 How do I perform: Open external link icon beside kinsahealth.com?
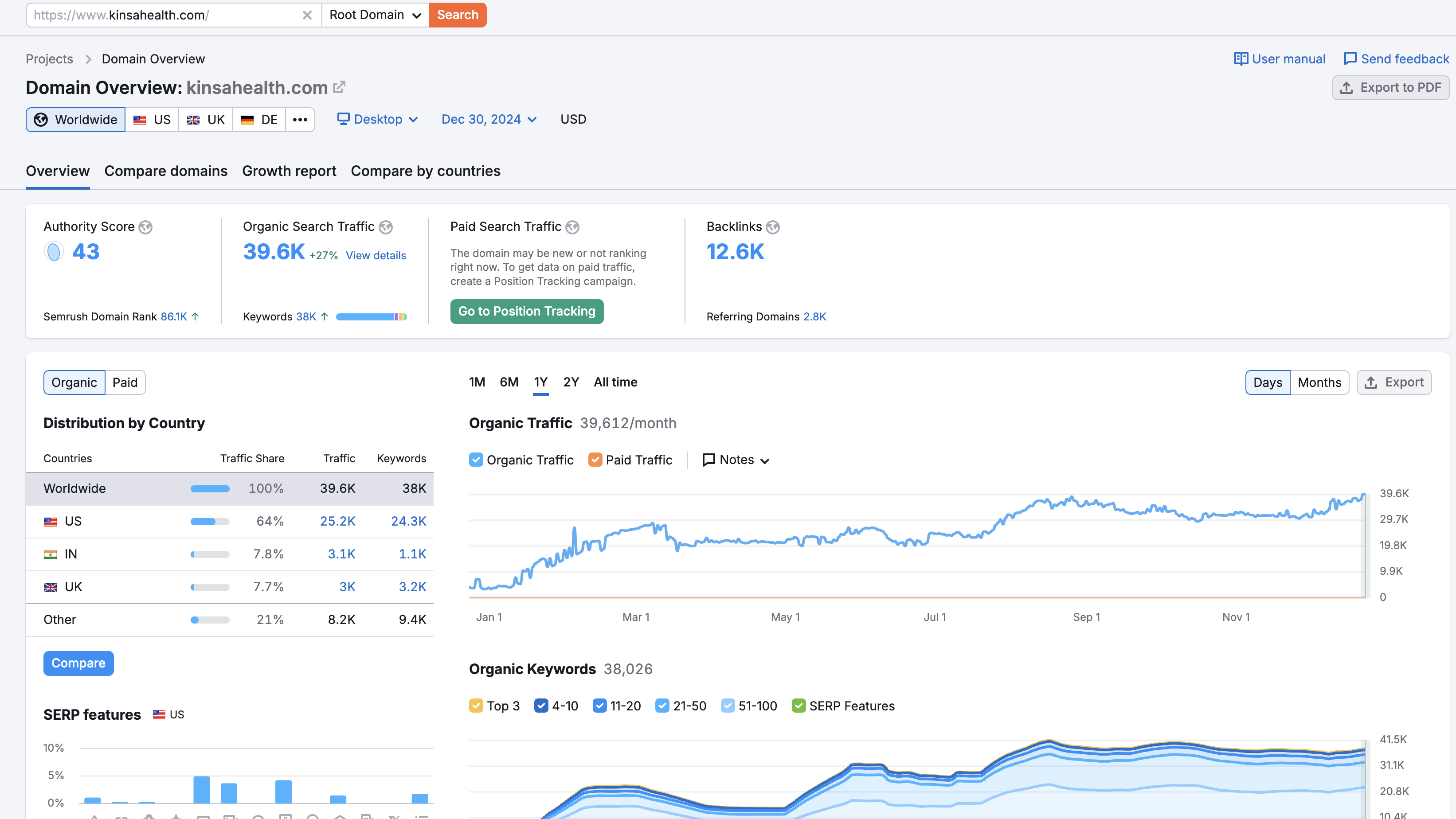(339, 87)
